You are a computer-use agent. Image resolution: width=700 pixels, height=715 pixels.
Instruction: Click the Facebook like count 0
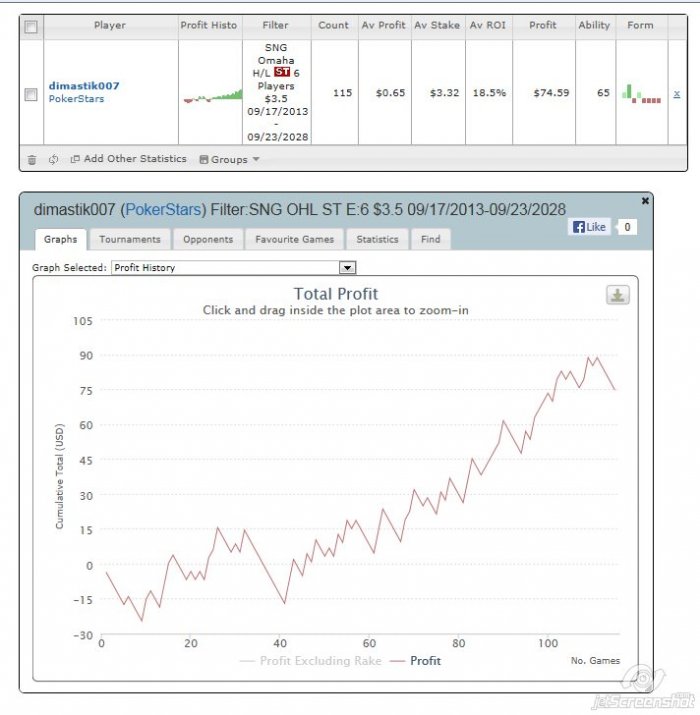(x=627, y=227)
